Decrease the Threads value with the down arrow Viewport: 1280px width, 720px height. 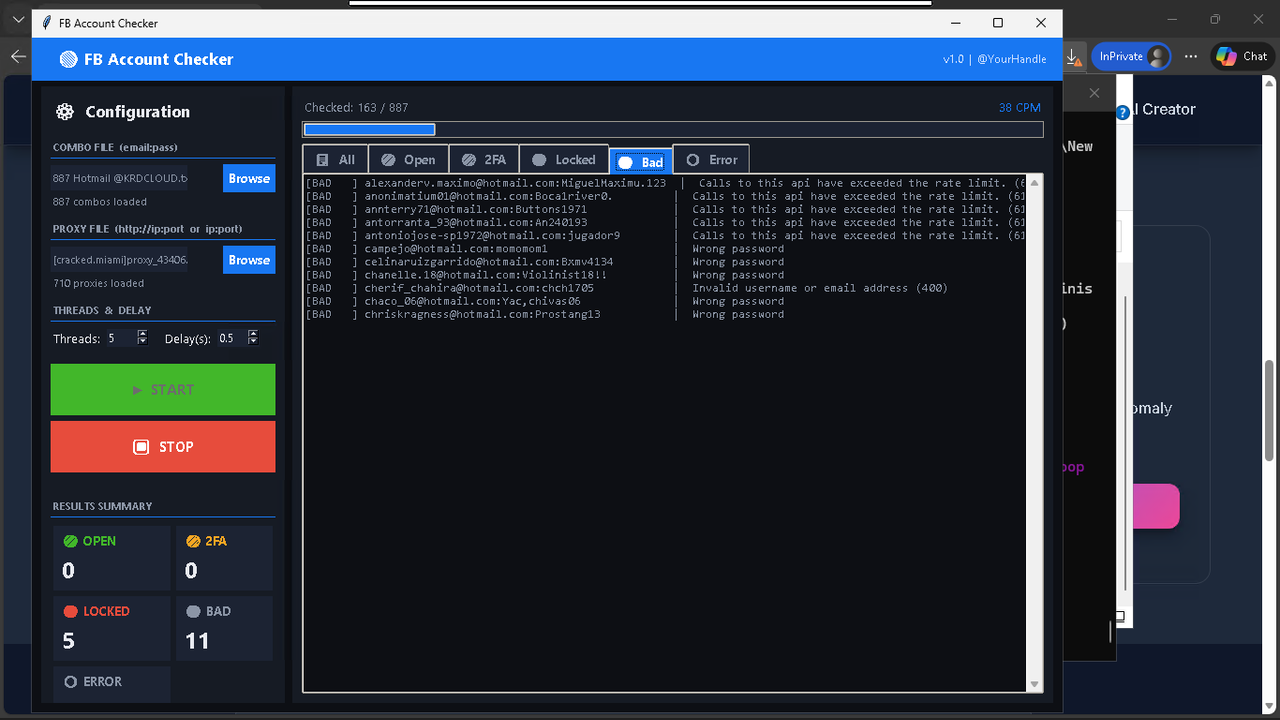tap(142, 343)
